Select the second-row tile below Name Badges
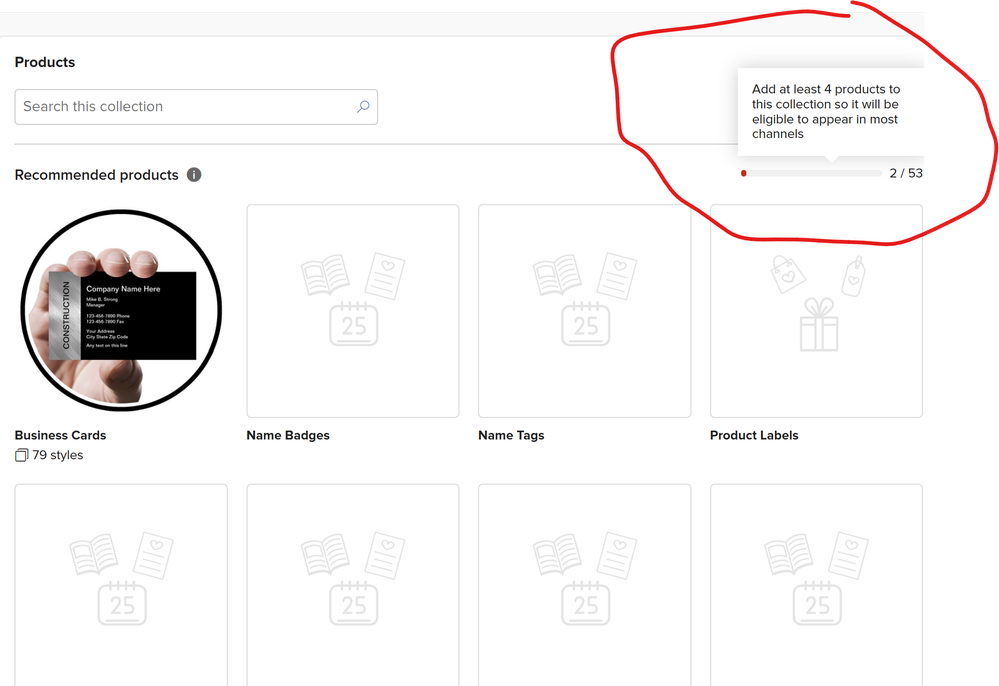The width and height of the screenshot is (999, 686). [353, 585]
